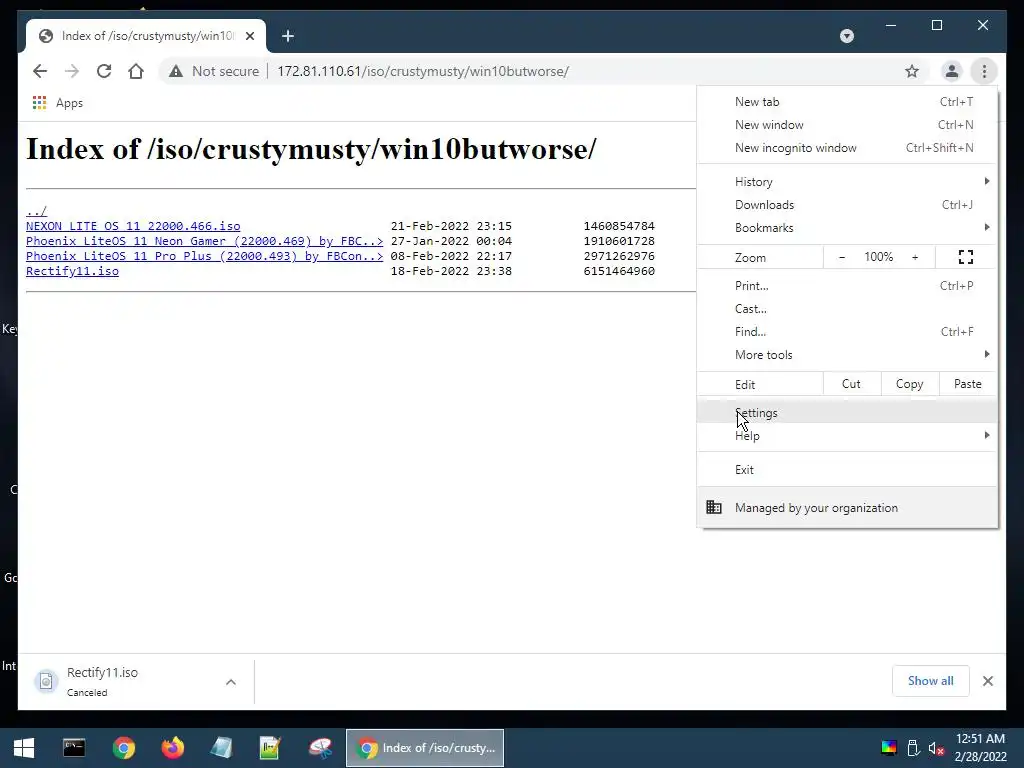Click the Apps bookmark label
Image resolution: width=1024 pixels, height=768 pixels.
coord(69,103)
